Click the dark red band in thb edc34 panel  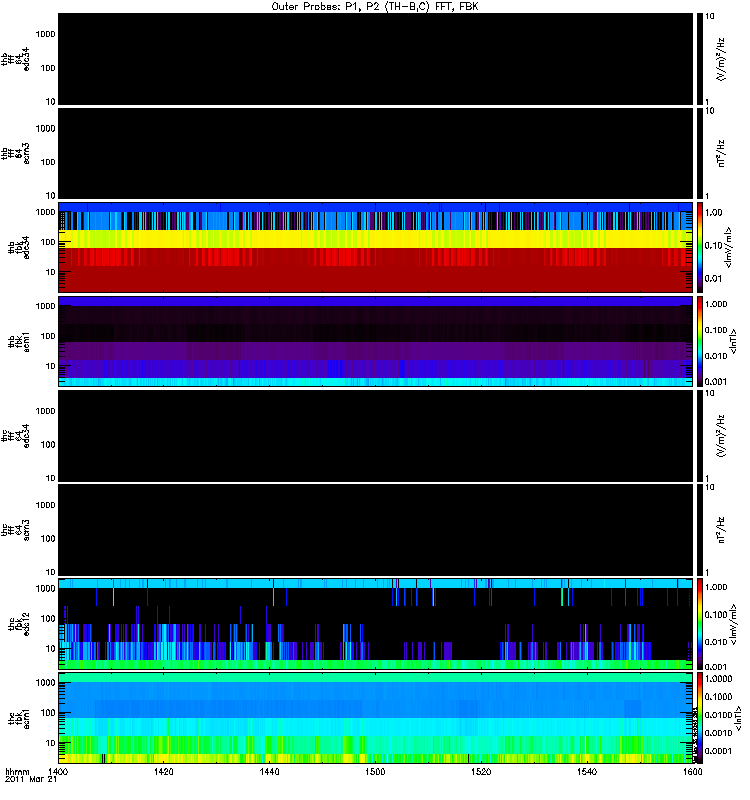375,279
